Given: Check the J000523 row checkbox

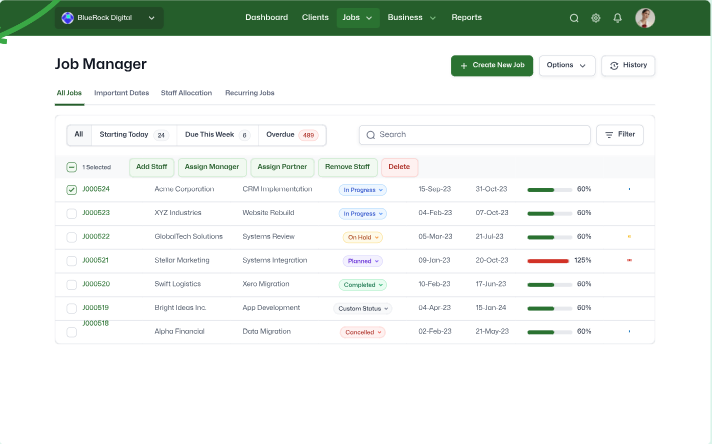Looking at the screenshot, I should (x=71, y=213).
